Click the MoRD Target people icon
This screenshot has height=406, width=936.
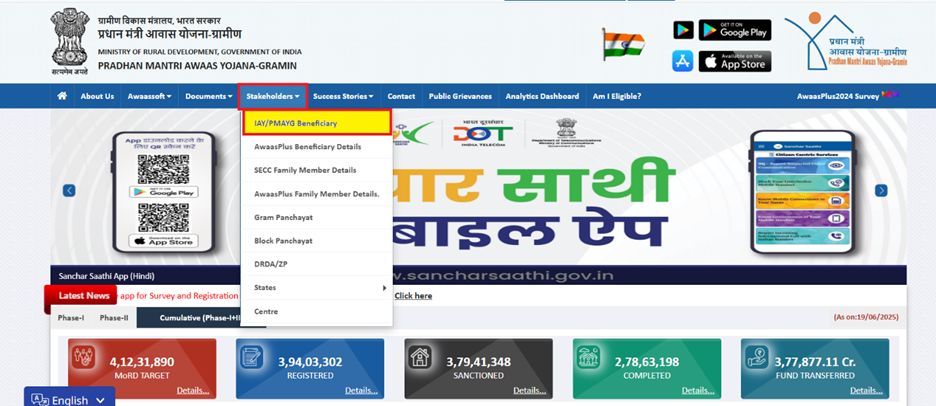click(x=84, y=357)
